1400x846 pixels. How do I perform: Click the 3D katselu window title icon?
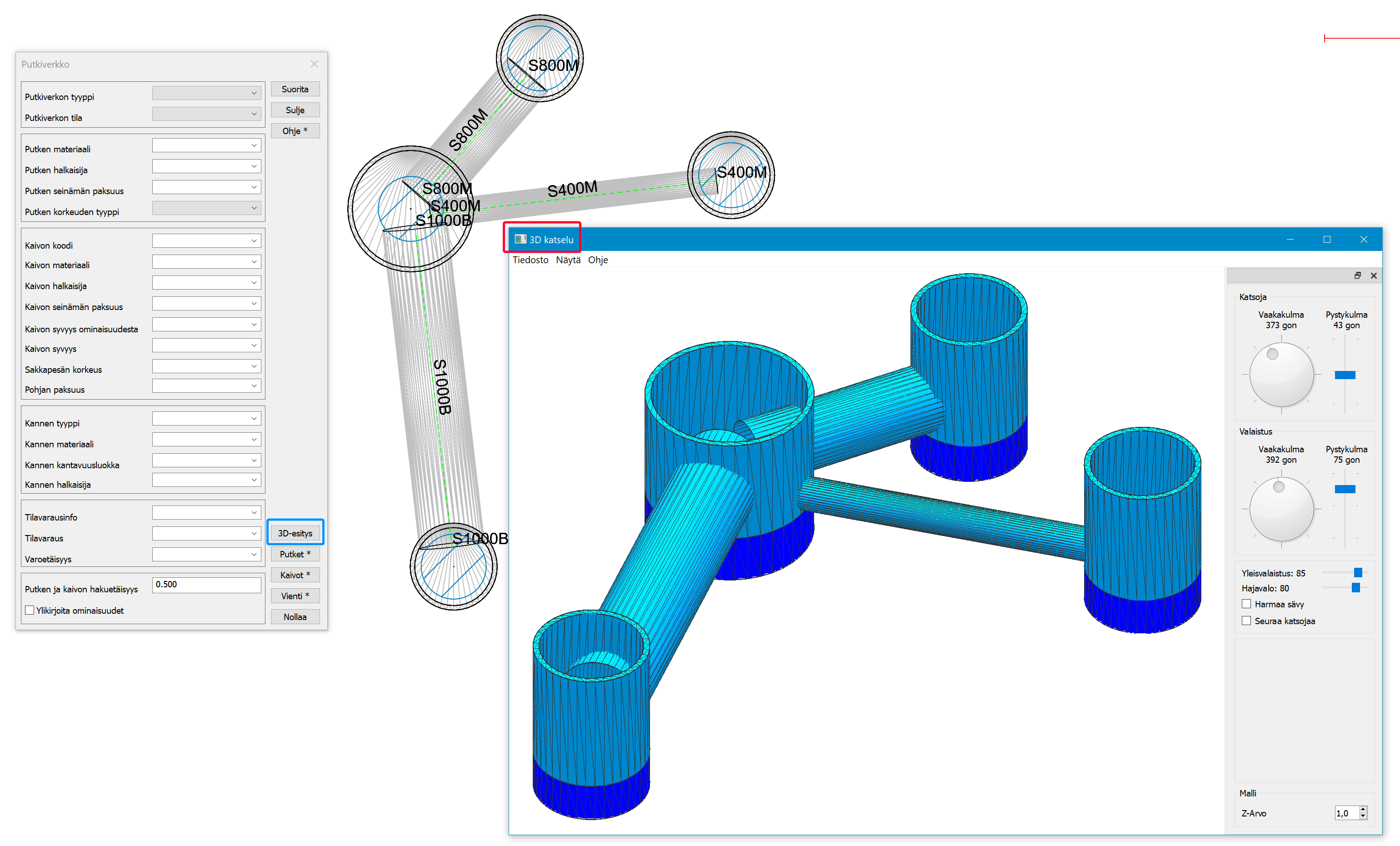tap(520, 239)
